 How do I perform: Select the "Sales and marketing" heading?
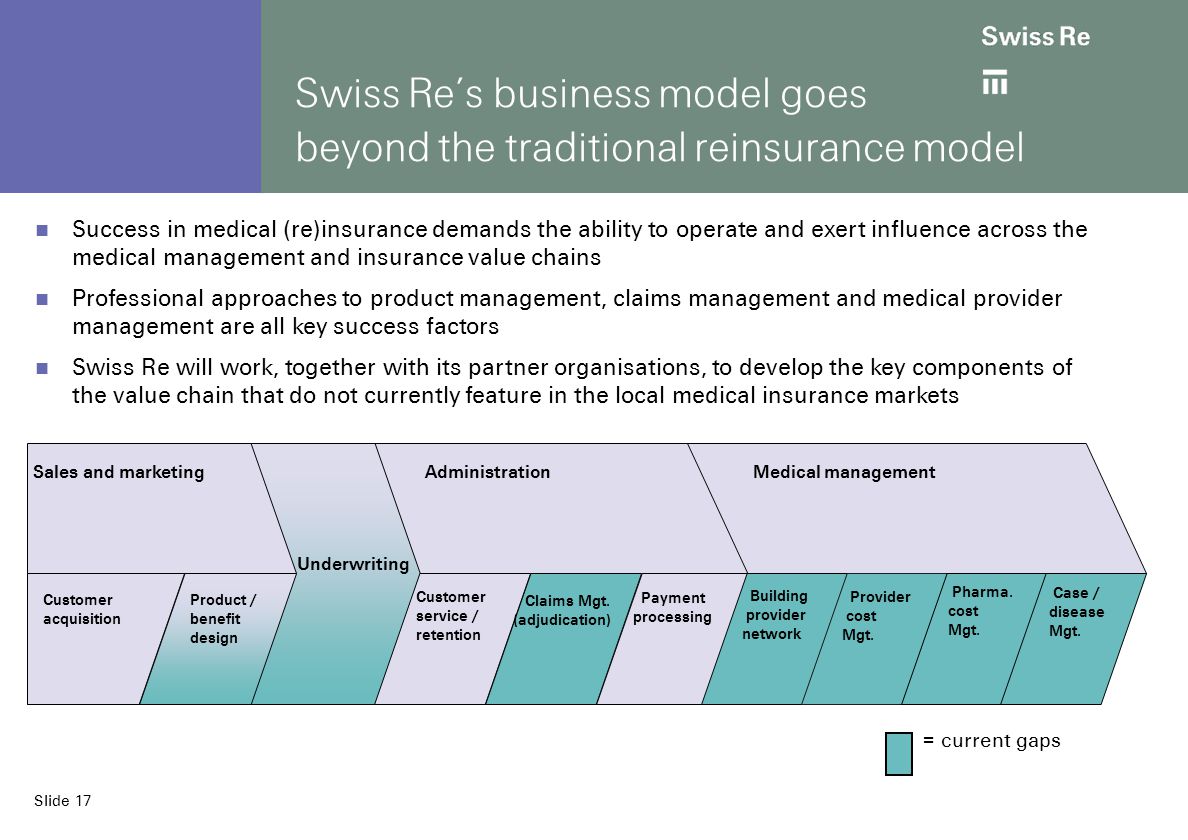[x=118, y=472]
